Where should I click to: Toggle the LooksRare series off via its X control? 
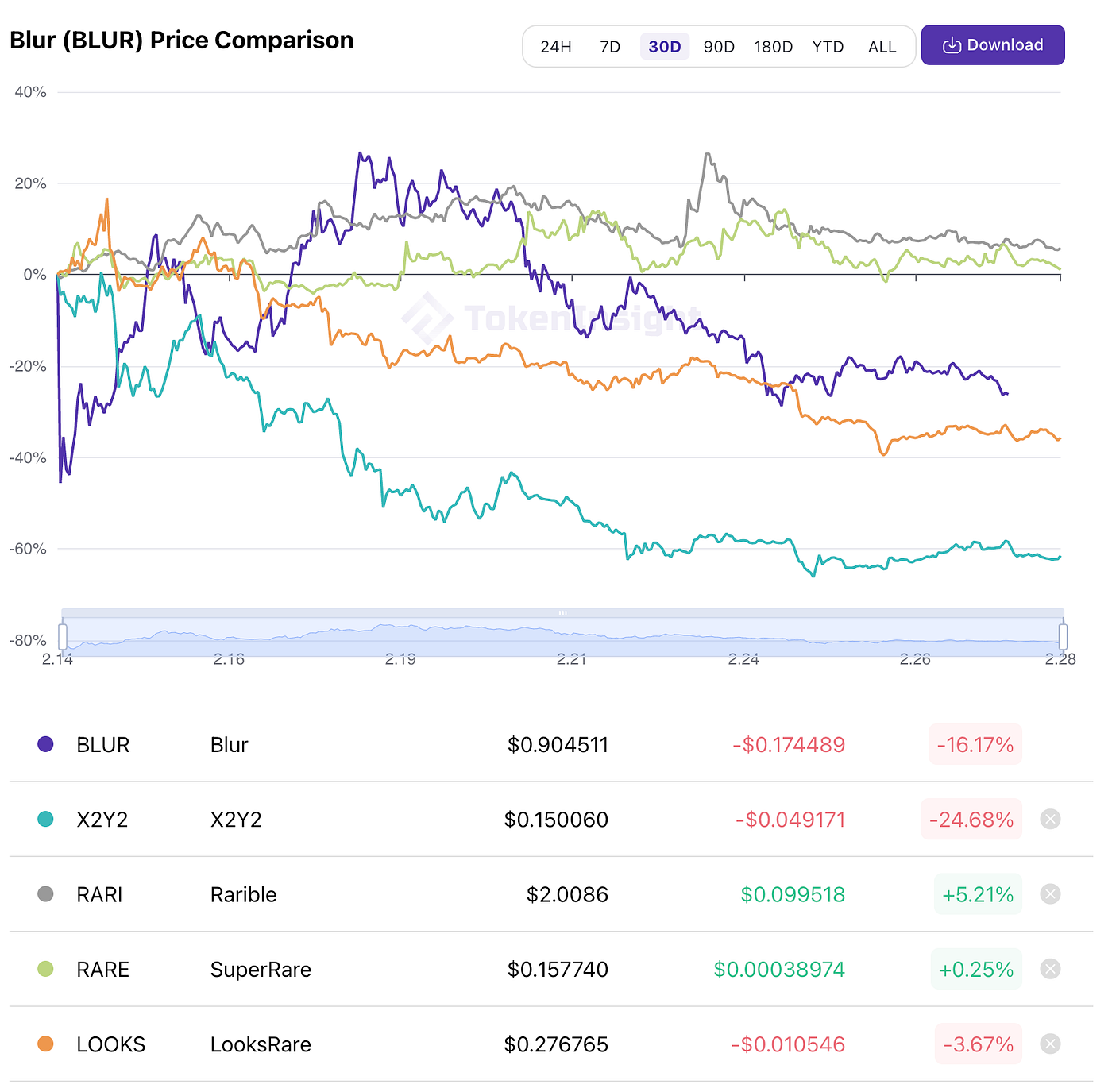click(1050, 1044)
